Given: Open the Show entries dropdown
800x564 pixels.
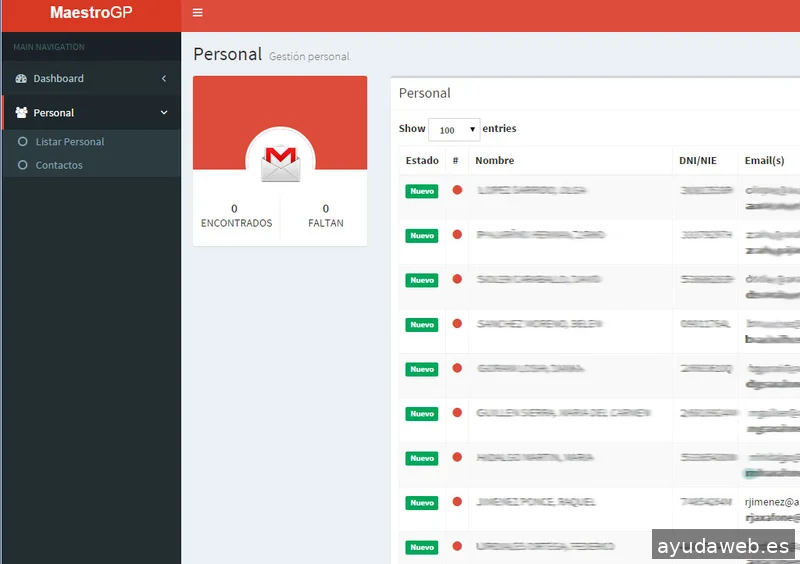Looking at the screenshot, I should point(453,130).
